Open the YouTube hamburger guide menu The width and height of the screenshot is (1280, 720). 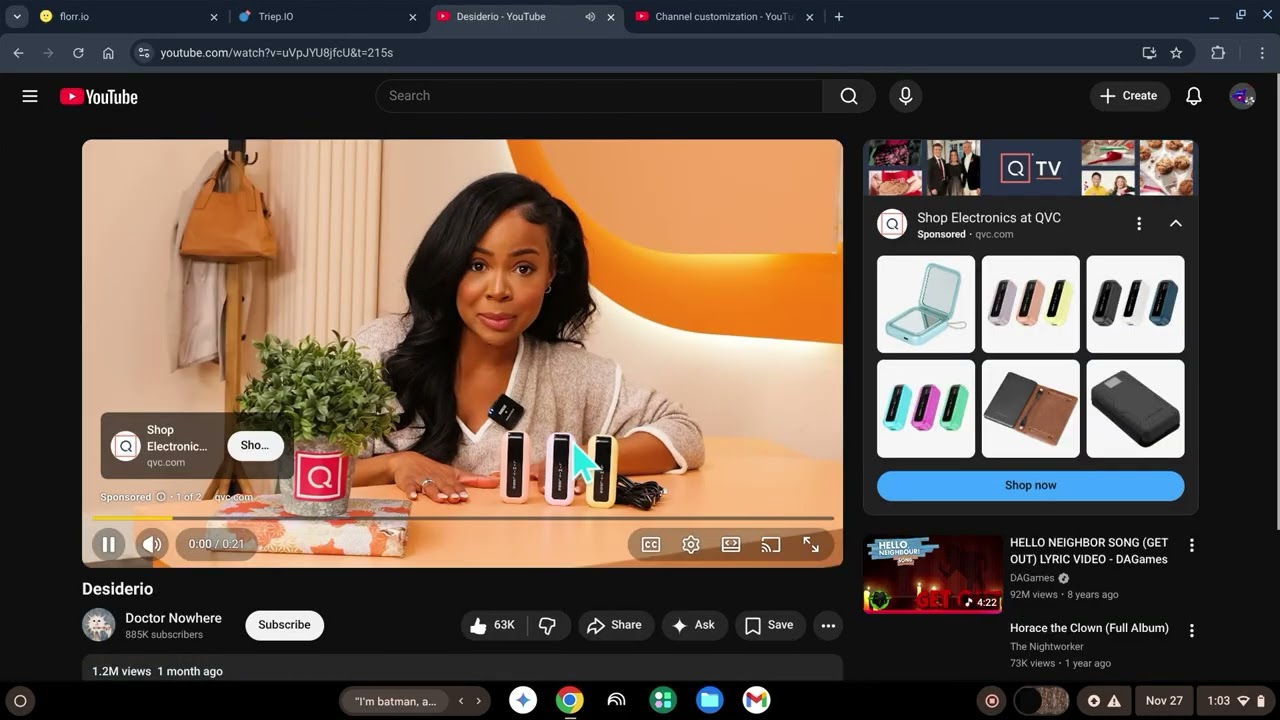[x=30, y=96]
